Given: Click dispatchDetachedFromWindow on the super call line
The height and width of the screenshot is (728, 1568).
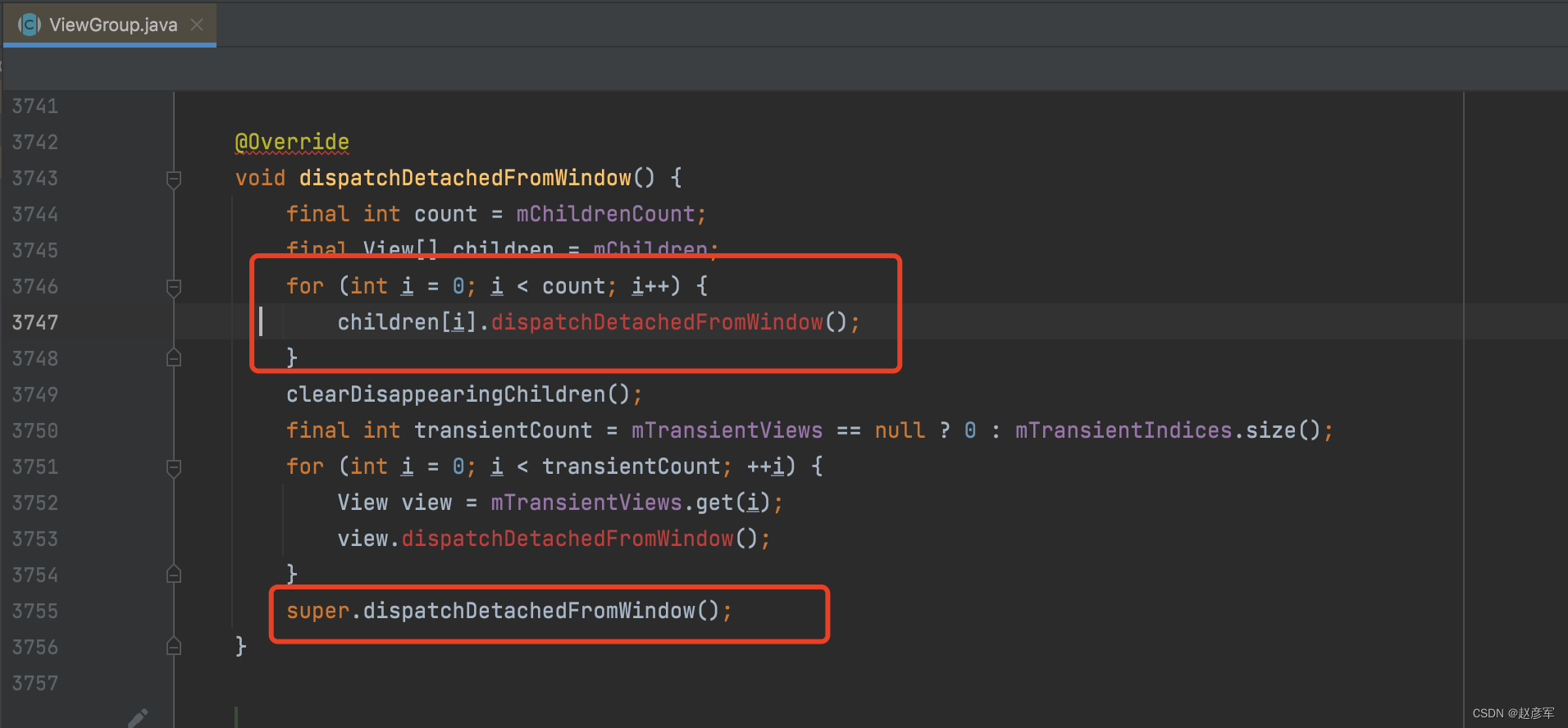Looking at the screenshot, I should coord(529,612).
